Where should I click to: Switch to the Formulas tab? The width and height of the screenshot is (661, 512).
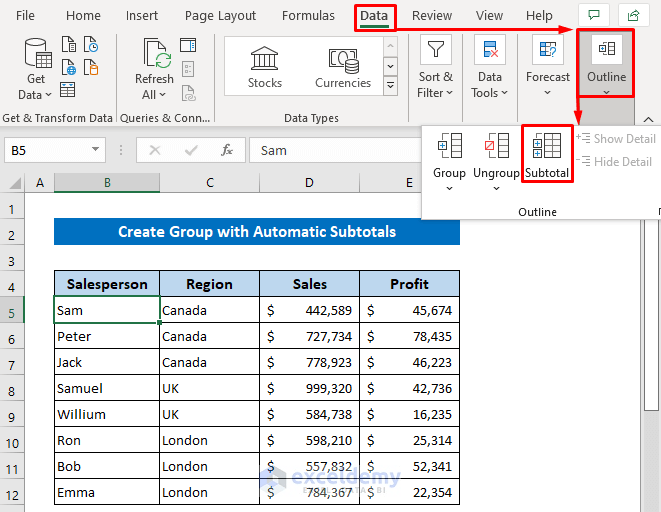point(308,16)
